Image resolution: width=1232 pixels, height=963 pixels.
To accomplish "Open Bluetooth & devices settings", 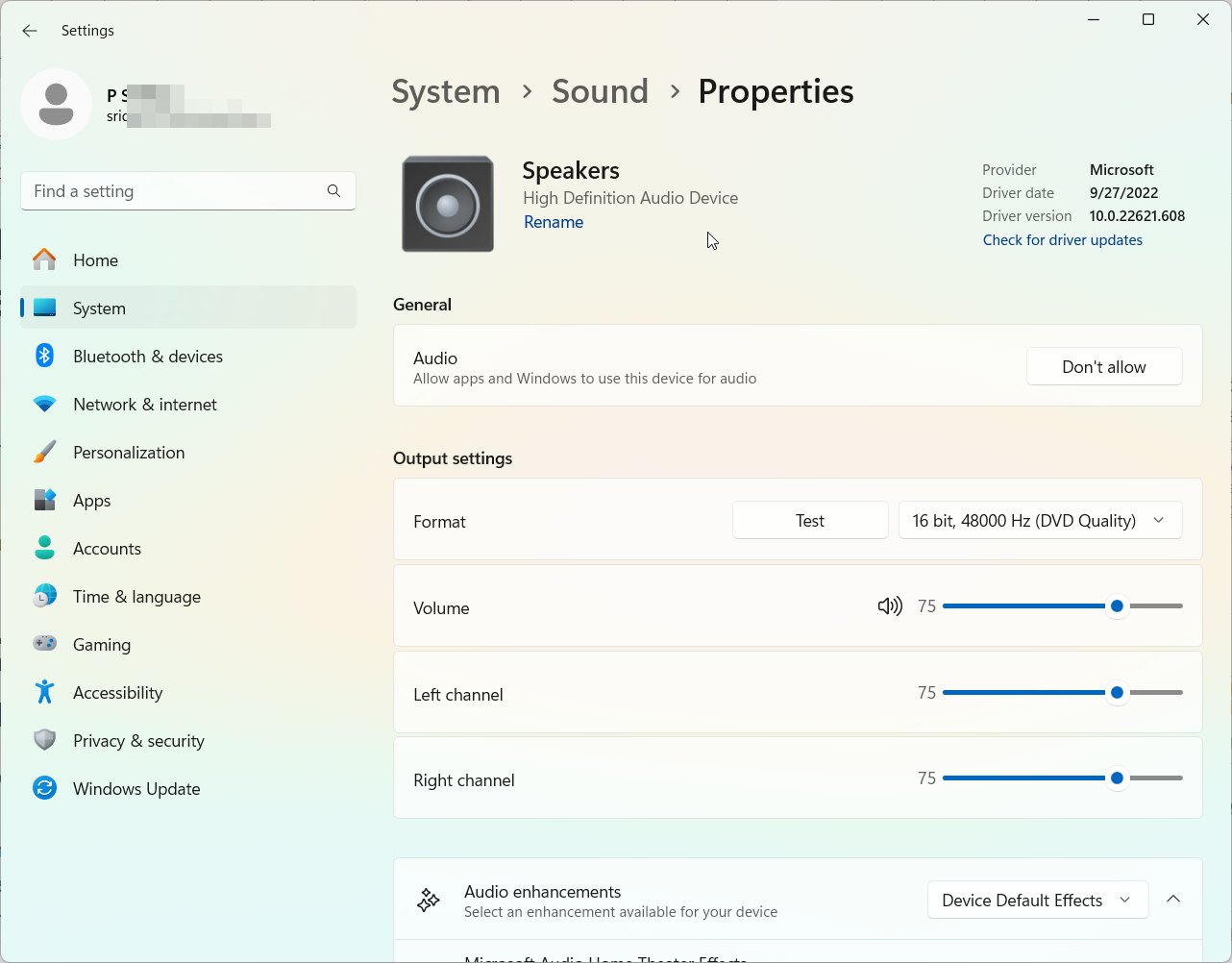I will pyautogui.click(x=188, y=356).
